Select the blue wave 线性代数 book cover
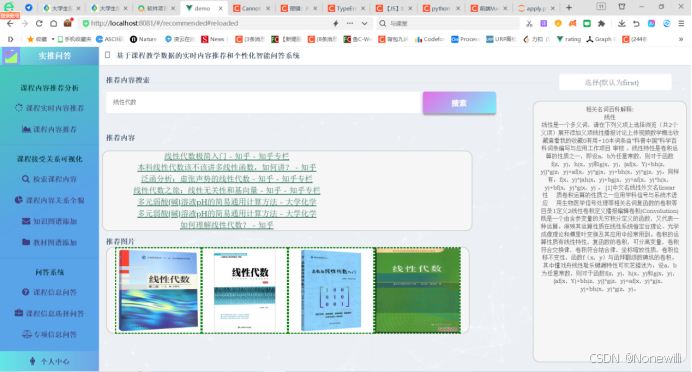This screenshot has height=372, width=692. tap(158, 290)
